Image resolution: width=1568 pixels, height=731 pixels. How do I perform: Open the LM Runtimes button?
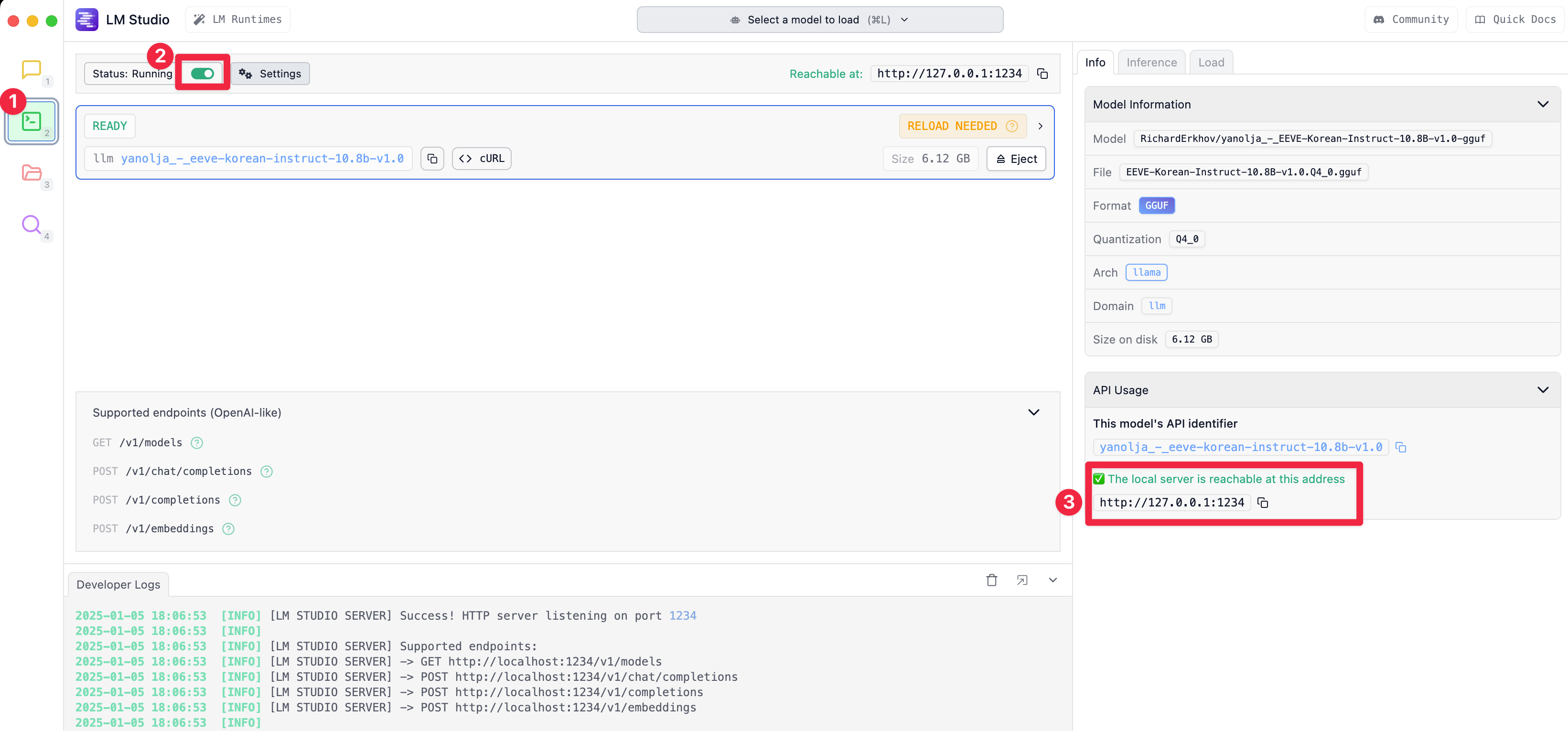pos(237,20)
